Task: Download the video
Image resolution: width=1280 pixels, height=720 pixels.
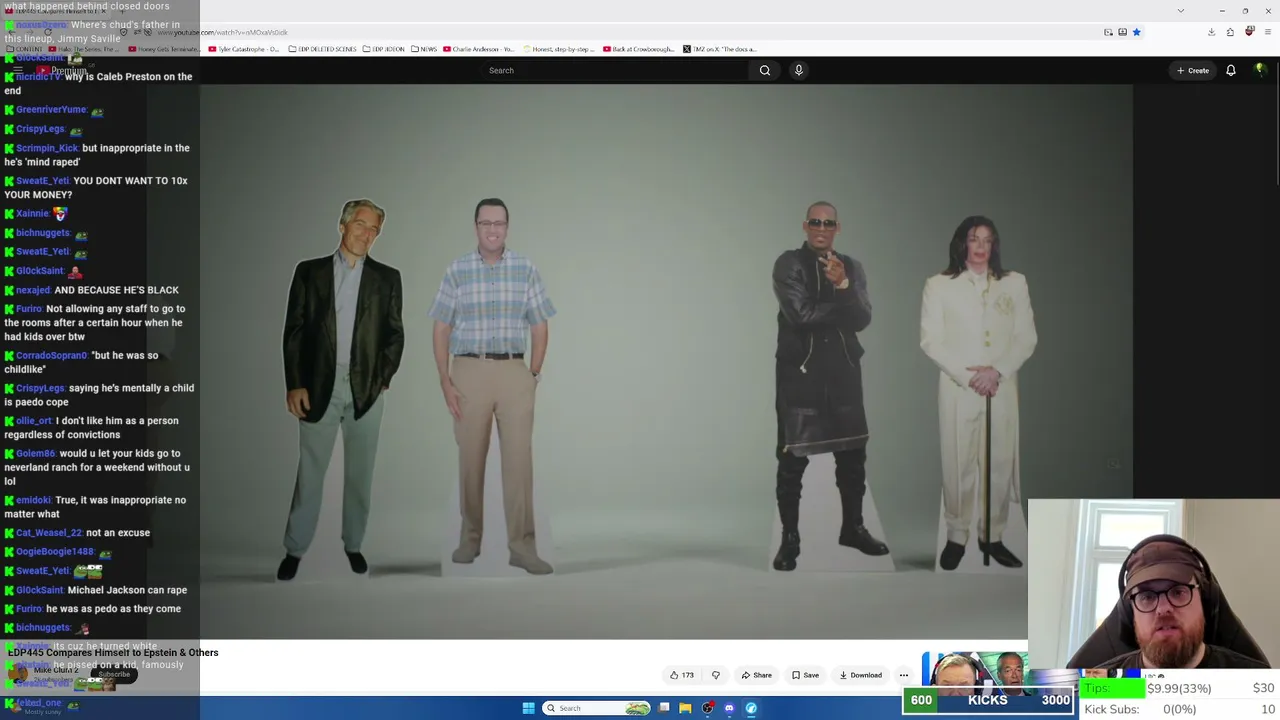Action: coord(860,675)
